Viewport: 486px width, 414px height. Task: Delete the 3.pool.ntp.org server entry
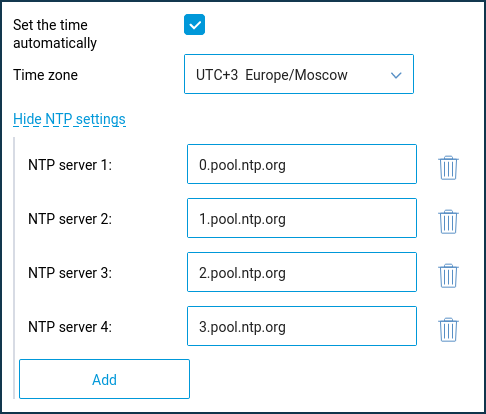[x=448, y=330]
